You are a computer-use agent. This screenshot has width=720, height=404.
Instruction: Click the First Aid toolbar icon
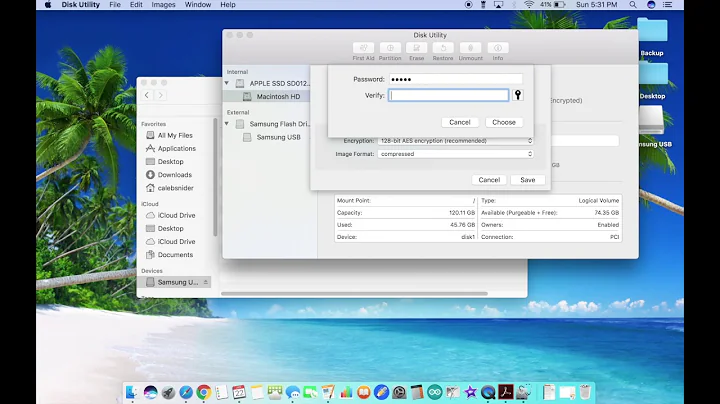(363, 48)
